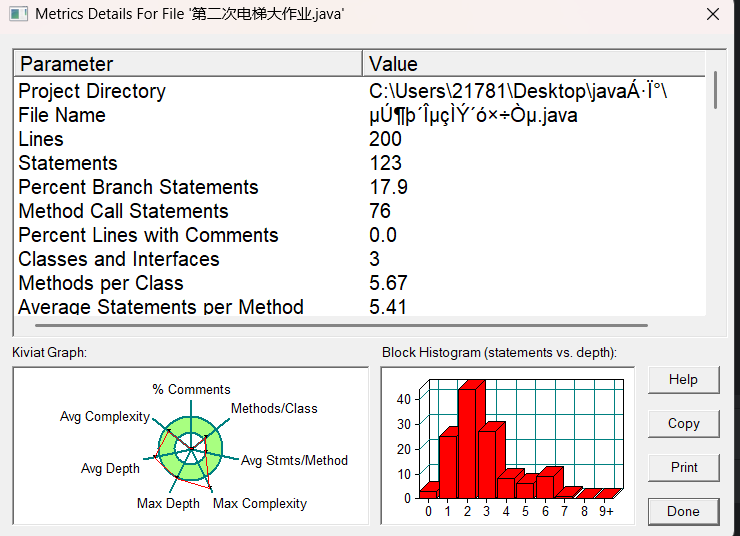This screenshot has width=740, height=536.
Task: Print the metrics report
Action: [683, 468]
